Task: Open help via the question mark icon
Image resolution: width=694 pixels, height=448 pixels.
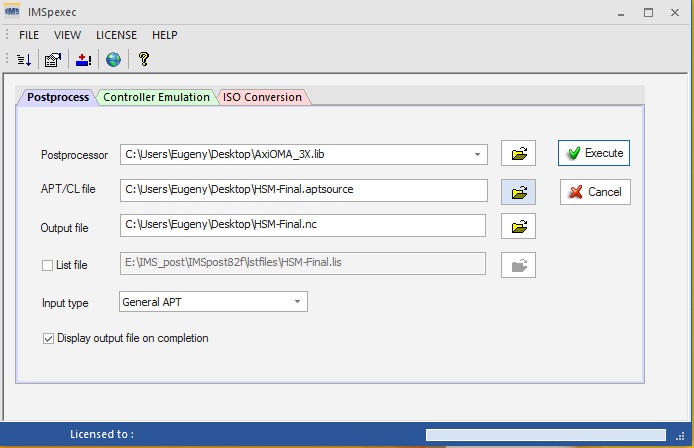Action: pos(144,60)
